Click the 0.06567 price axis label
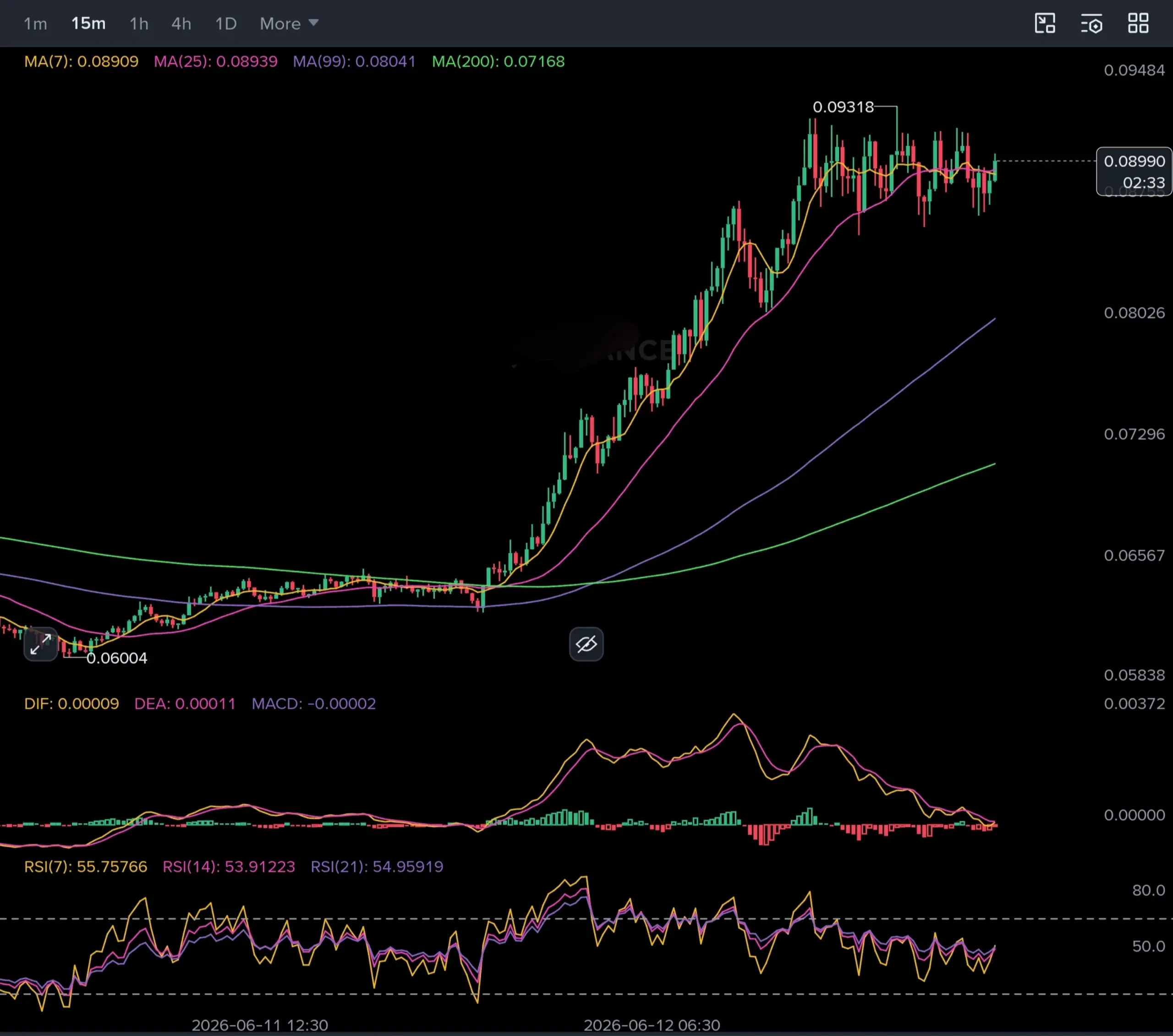The width and height of the screenshot is (1173, 1036). tap(1134, 555)
